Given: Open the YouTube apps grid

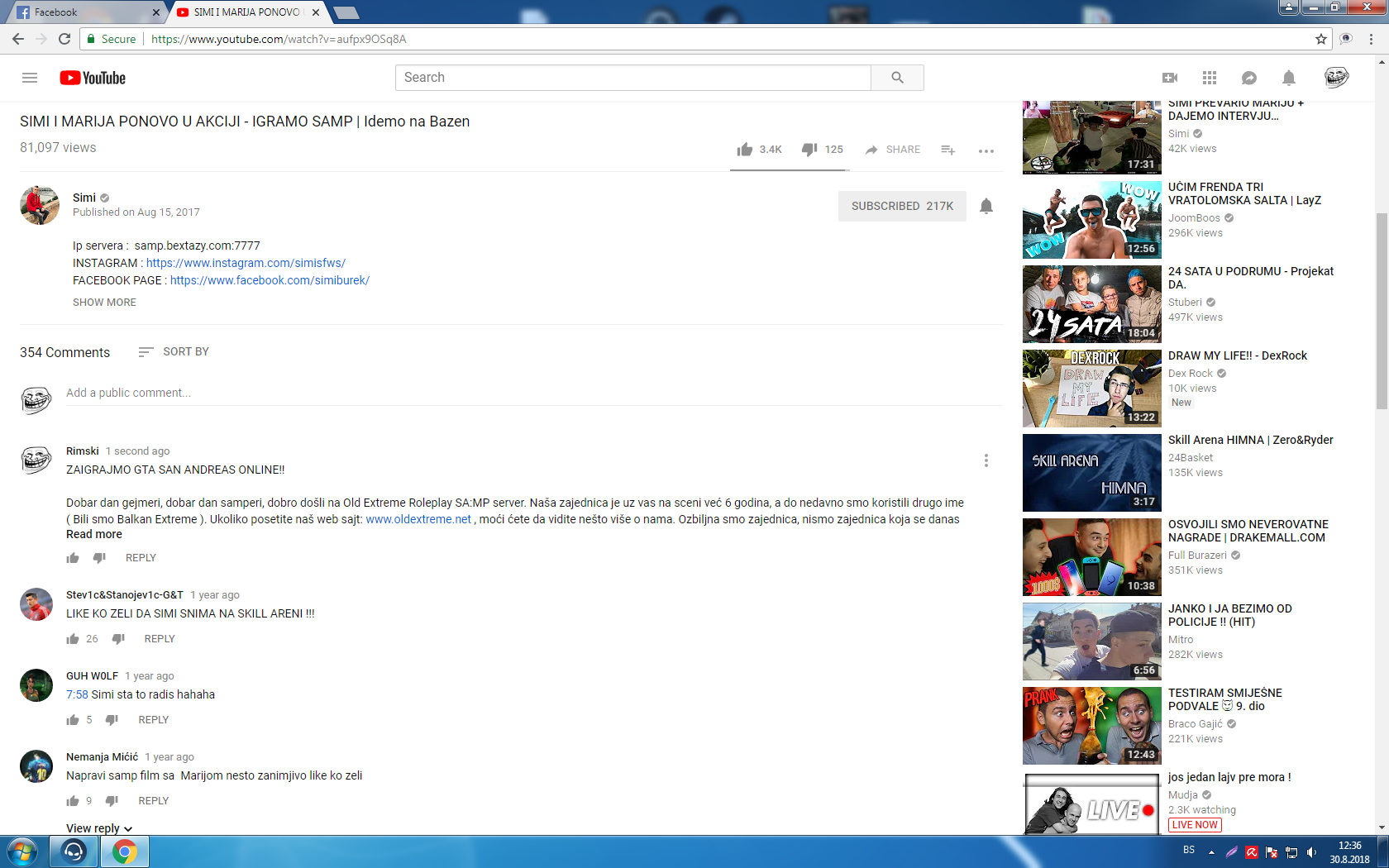Looking at the screenshot, I should tap(1210, 78).
